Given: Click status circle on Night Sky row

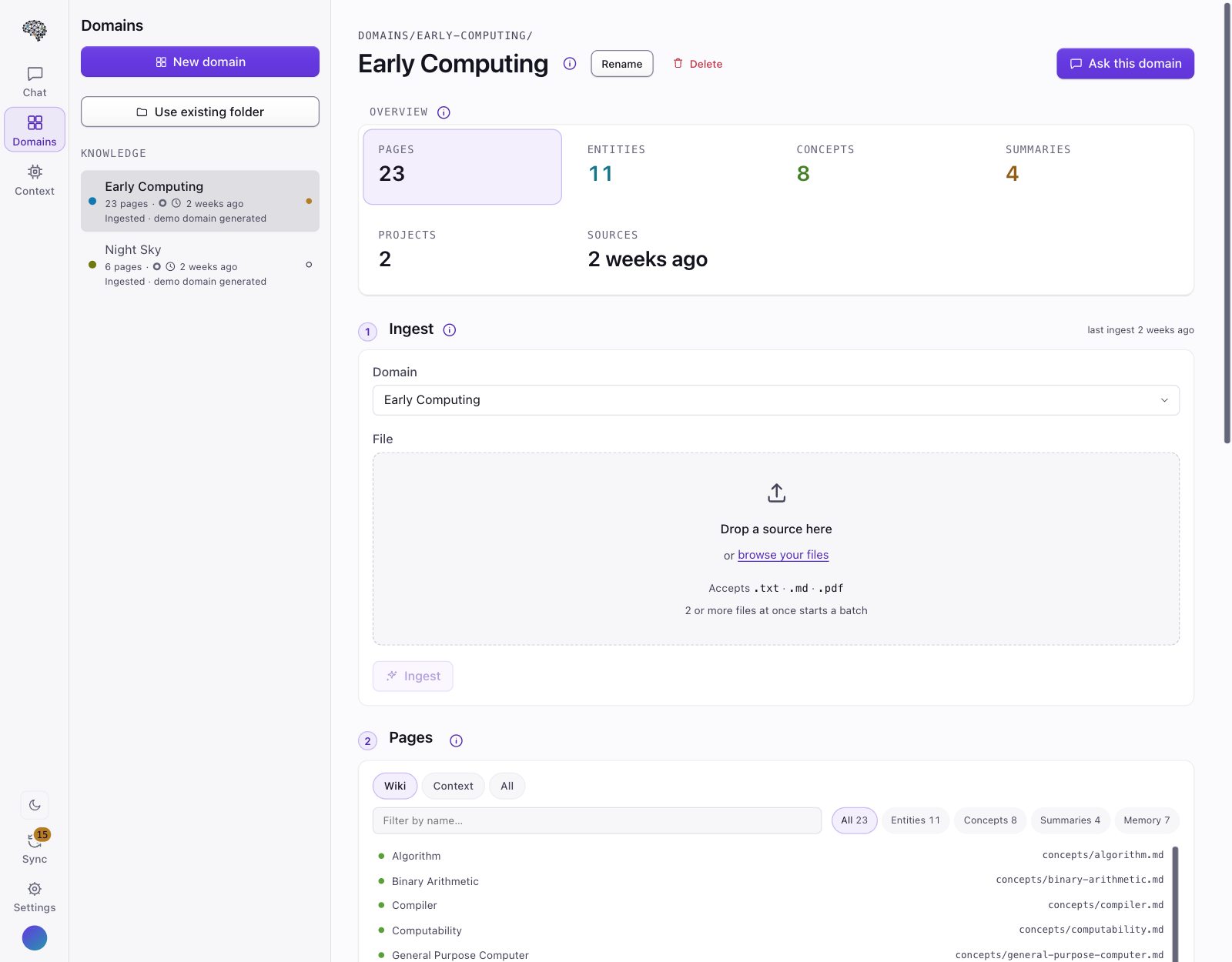Looking at the screenshot, I should 309,265.
